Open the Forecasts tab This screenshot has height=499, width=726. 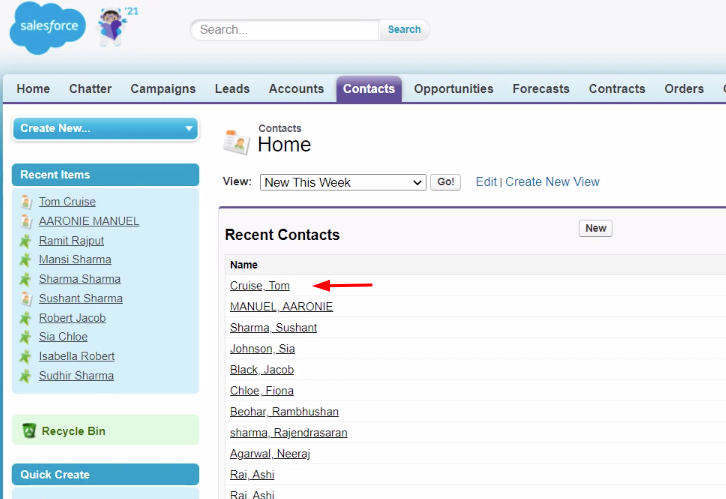(541, 88)
